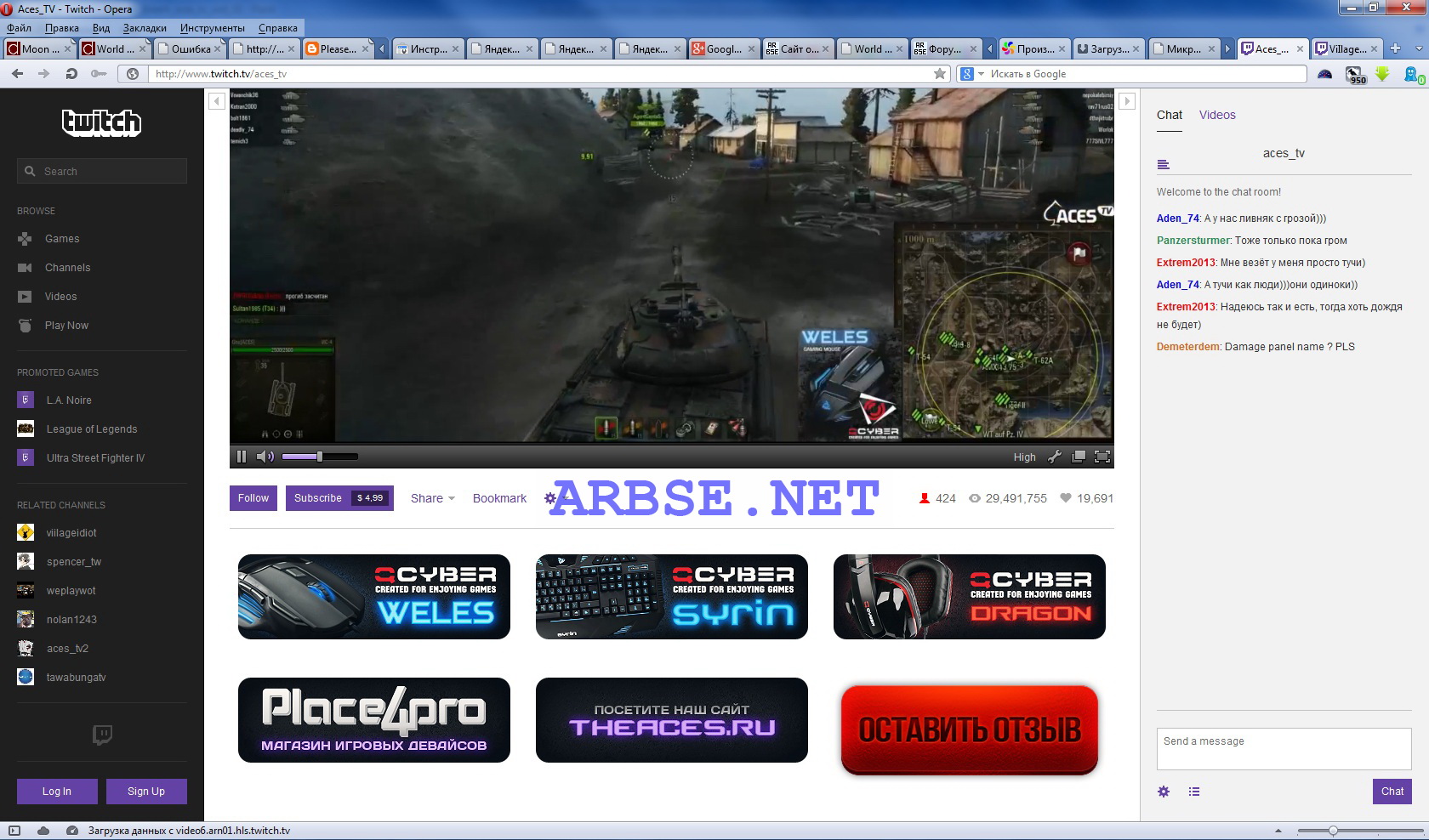This screenshot has width=1429, height=840.
Task: Open the Place4pro shop banner
Action: 374,720
